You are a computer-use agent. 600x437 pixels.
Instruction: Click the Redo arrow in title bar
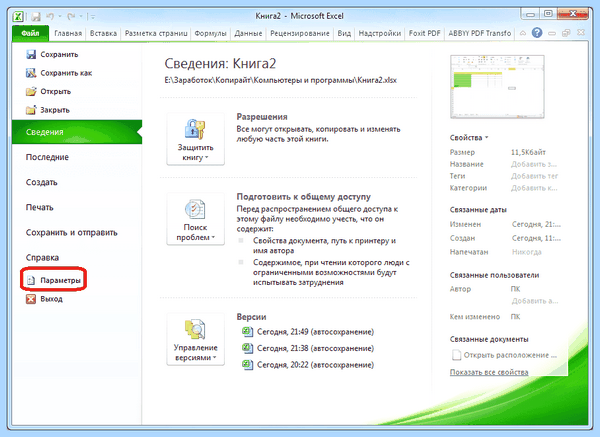pyautogui.click(x=71, y=16)
